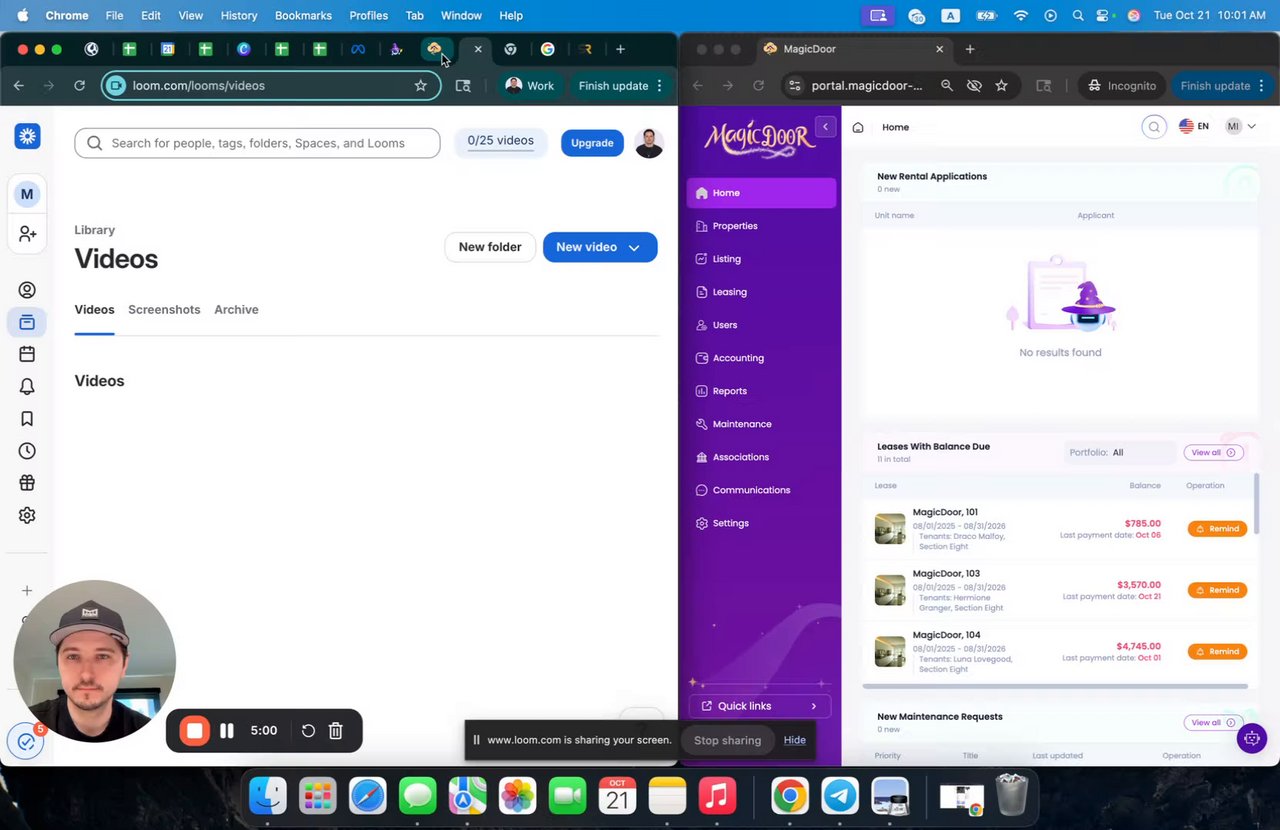Delete the Loom recording via the trash icon
The image size is (1280, 830).
point(336,731)
